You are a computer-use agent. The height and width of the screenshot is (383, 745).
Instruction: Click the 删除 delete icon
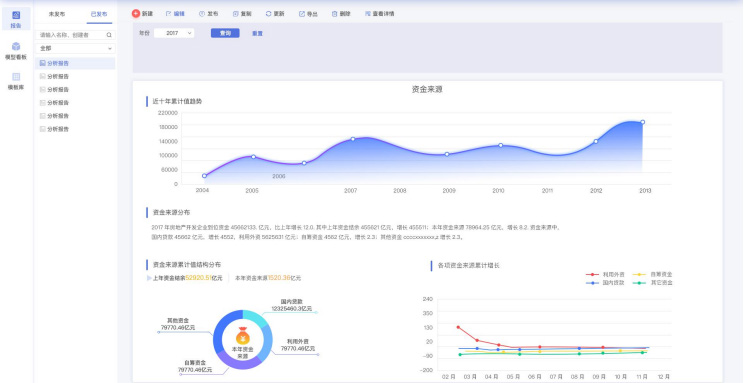point(334,14)
